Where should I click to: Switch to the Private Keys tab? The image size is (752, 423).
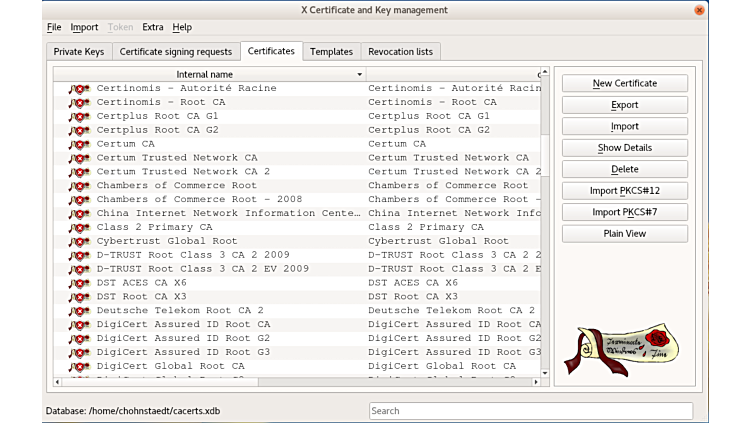[78, 51]
